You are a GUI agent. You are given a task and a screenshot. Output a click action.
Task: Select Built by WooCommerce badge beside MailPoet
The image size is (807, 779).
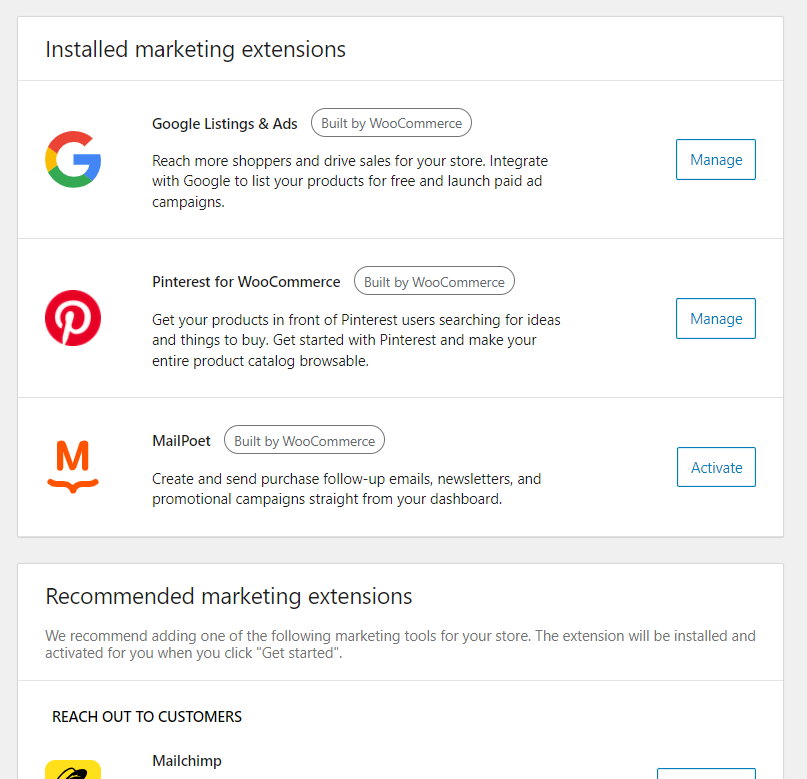coord(304,440)
